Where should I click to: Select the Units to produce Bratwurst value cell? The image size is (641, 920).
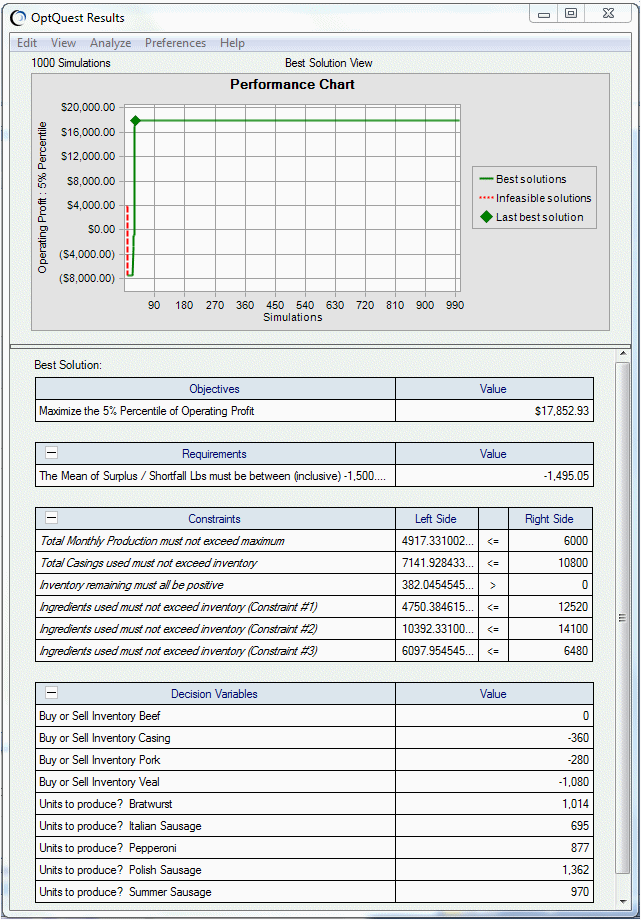(494, 804)
